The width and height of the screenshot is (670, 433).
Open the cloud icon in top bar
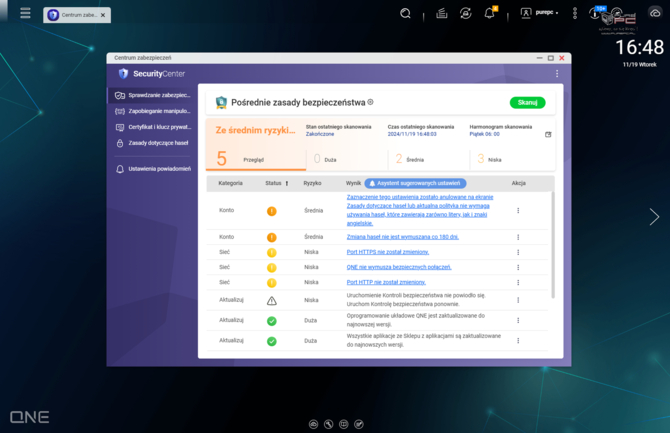655,13
